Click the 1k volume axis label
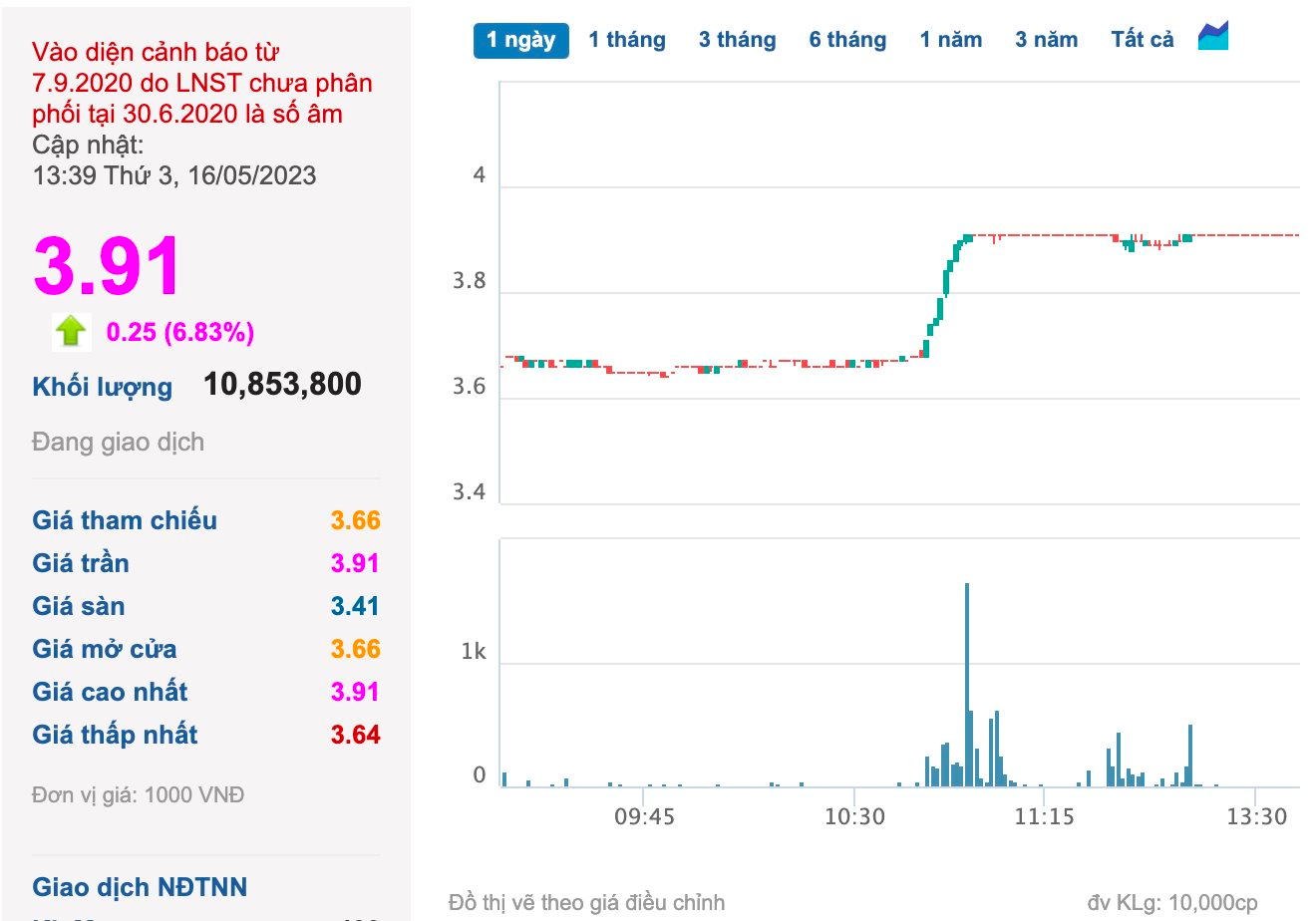Screen dimensions: 1316x921 tap(474, 652)
